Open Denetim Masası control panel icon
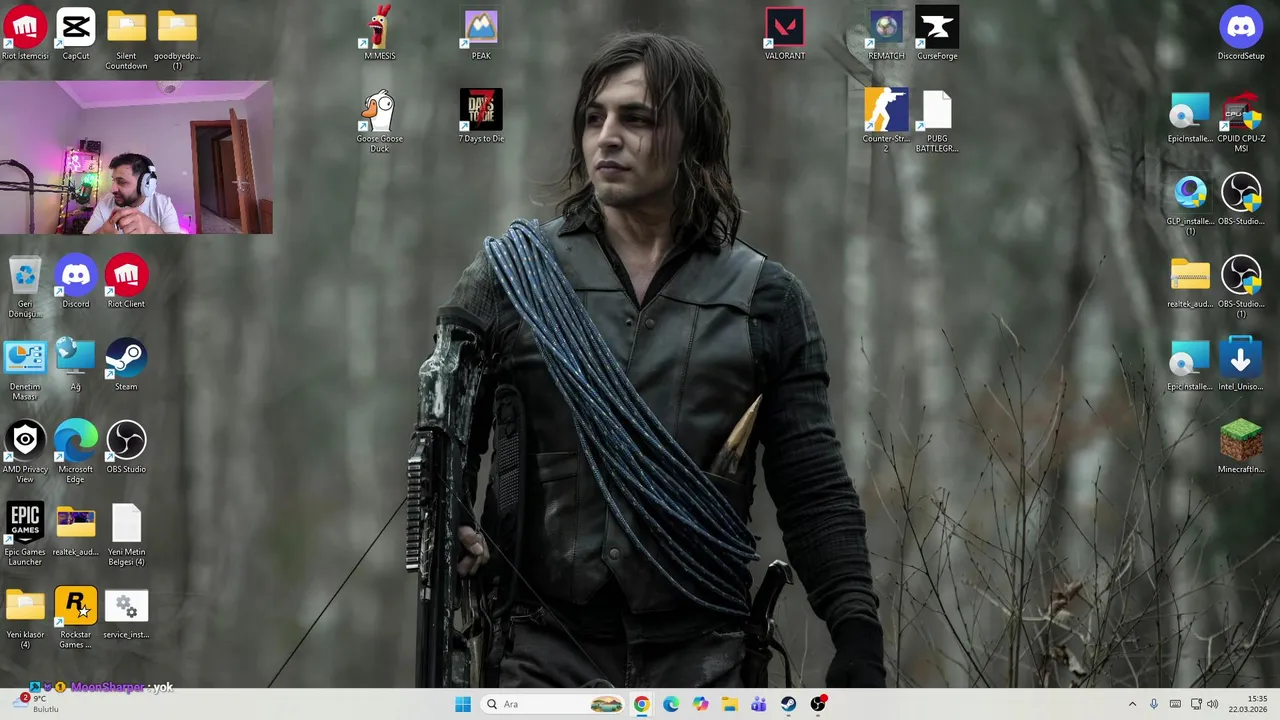 pyautogui.click(x=25, y=370)
